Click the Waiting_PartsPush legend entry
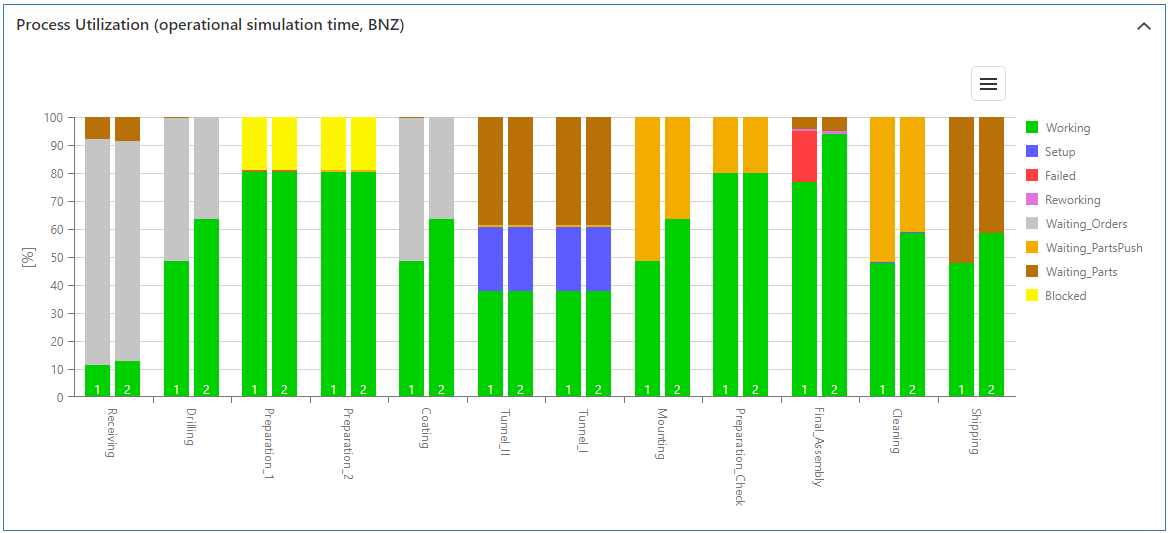Image resolution: width=1170 pixels, height=533 pixels. tap(1093, 248)
